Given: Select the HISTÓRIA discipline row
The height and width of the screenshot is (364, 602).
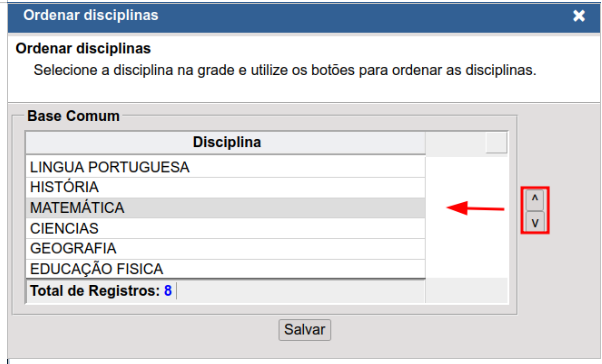Looking at the screenshot, I should (x=226, y=187).
